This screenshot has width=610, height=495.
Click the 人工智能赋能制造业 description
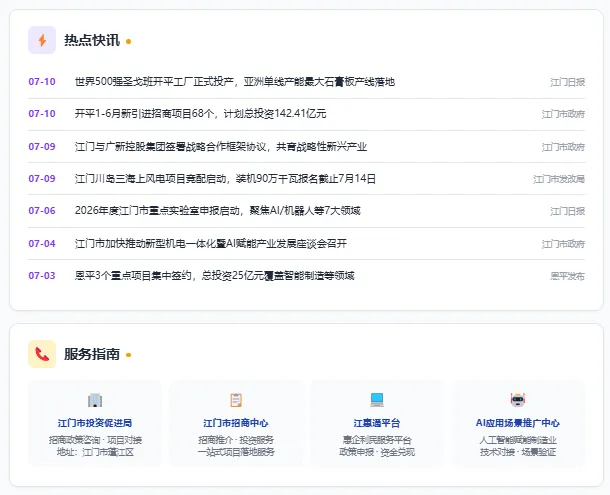click(518, 440)
